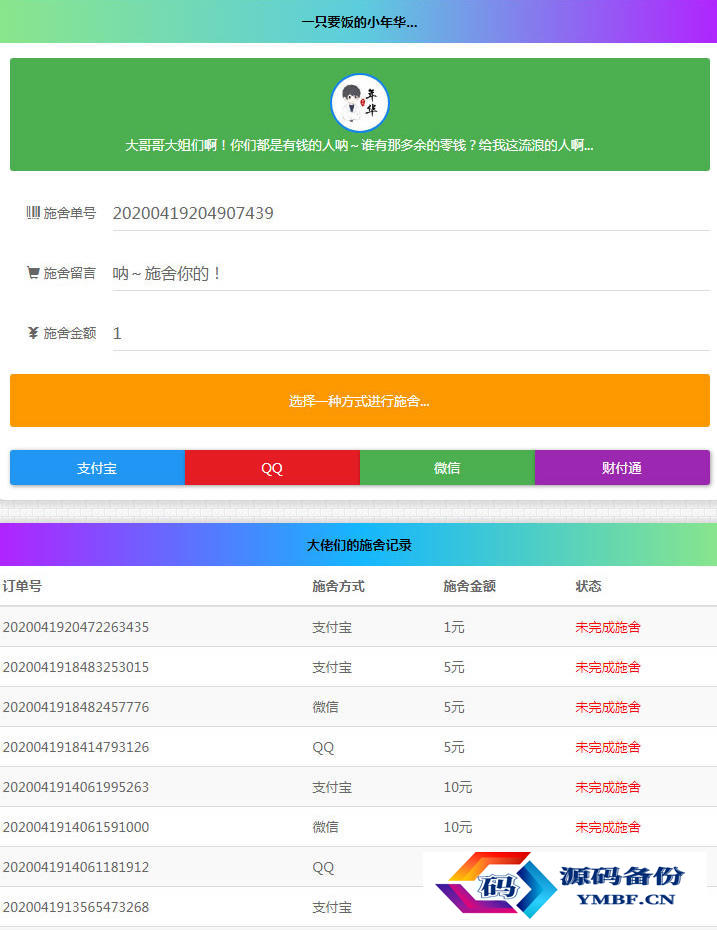This screenshot has width=717, height=930.
Task: Click the cart icon beside 施舍留言
Action: pos(33,273)
